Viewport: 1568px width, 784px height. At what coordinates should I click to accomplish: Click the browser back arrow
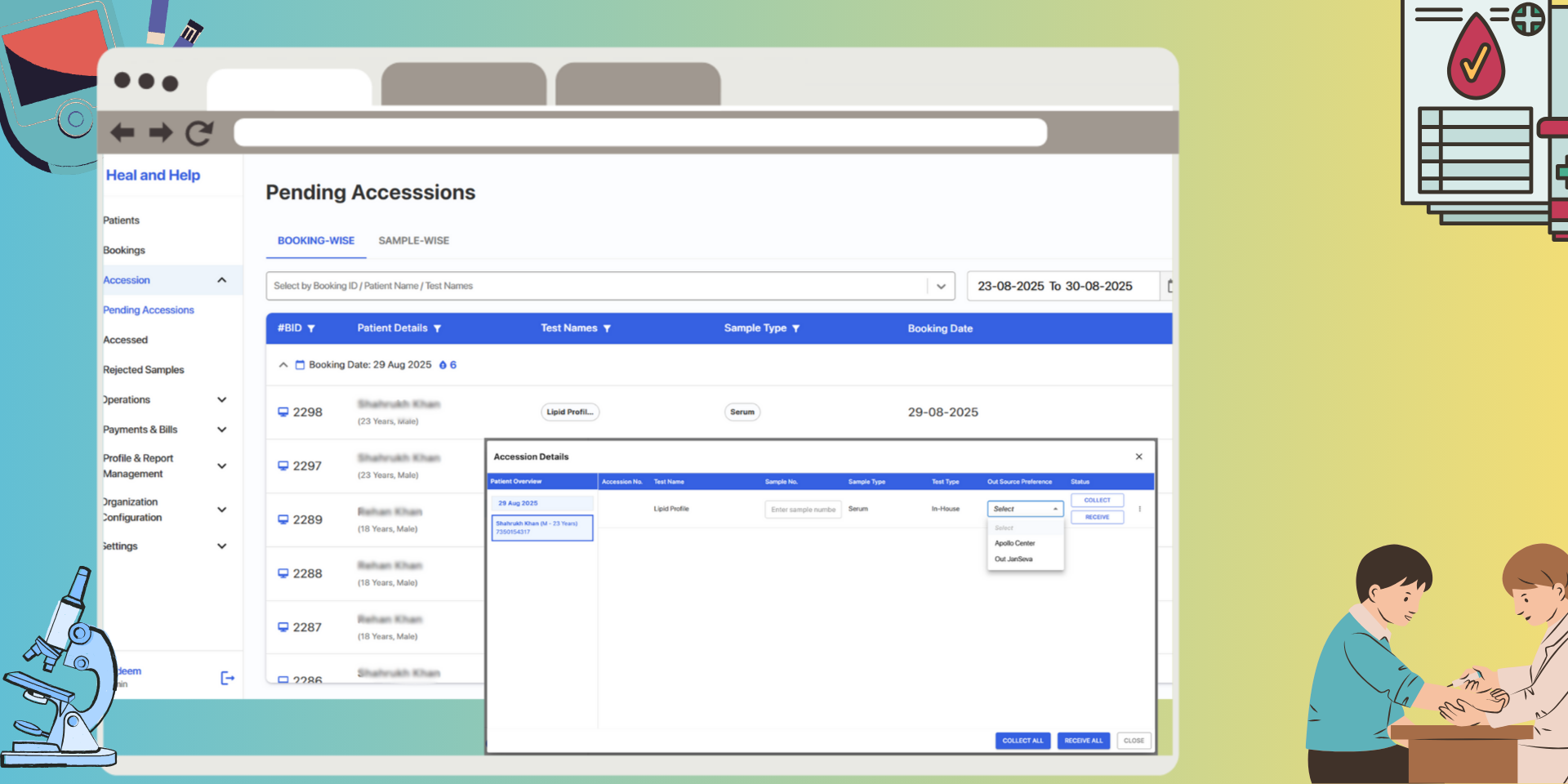click(x=122, y=132)
